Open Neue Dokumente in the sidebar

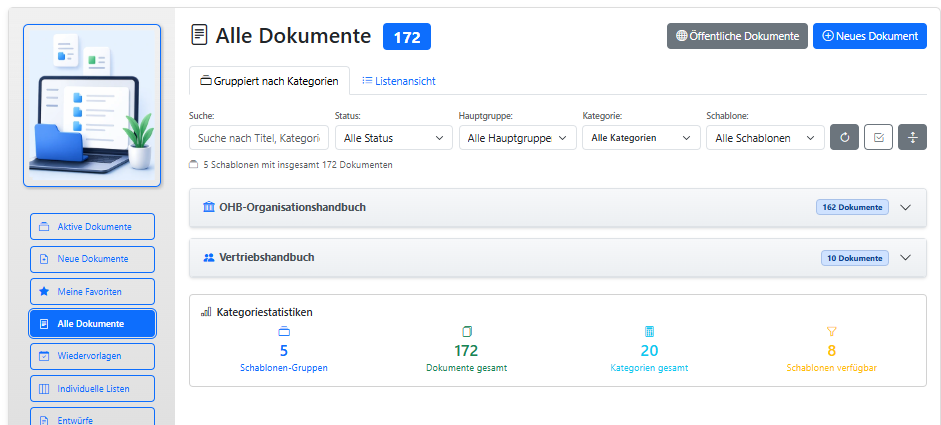tap(92, 259)
